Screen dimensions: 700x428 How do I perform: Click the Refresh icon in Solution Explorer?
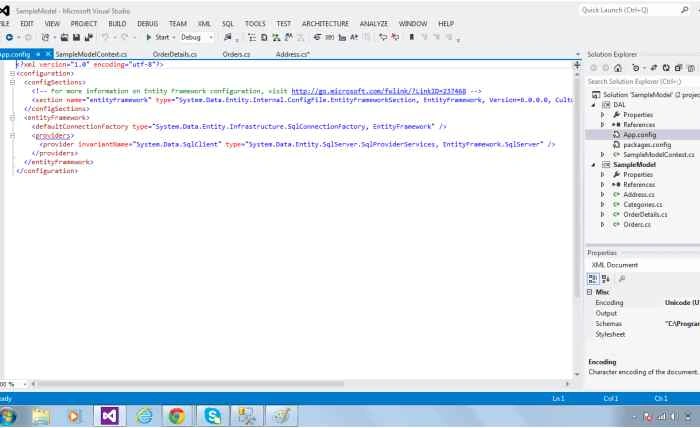pyautogui.click(x=666, y=68)
